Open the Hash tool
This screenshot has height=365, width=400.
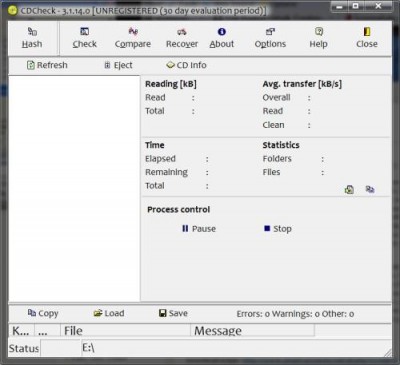32,38
